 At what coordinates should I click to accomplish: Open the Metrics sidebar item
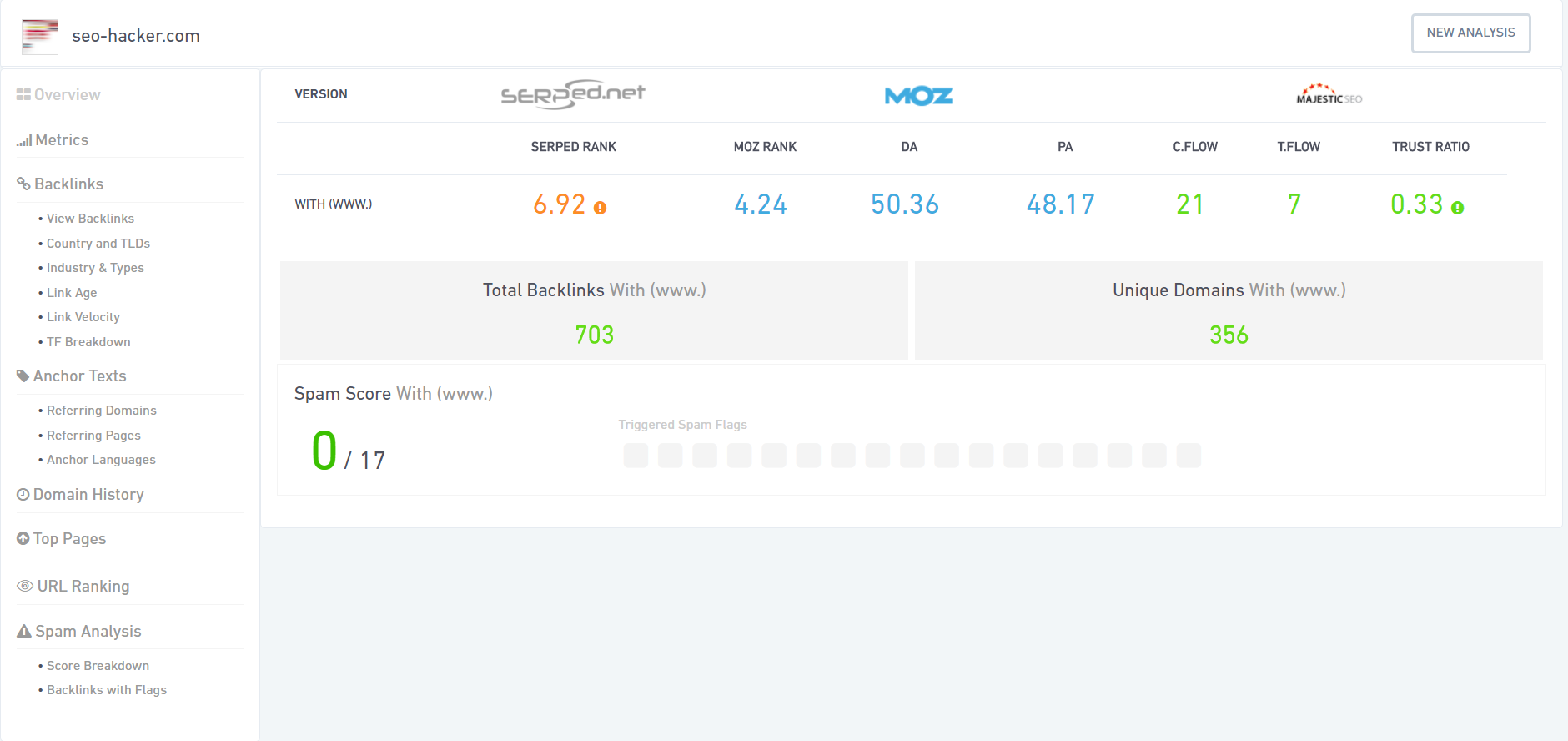point(61,140)
